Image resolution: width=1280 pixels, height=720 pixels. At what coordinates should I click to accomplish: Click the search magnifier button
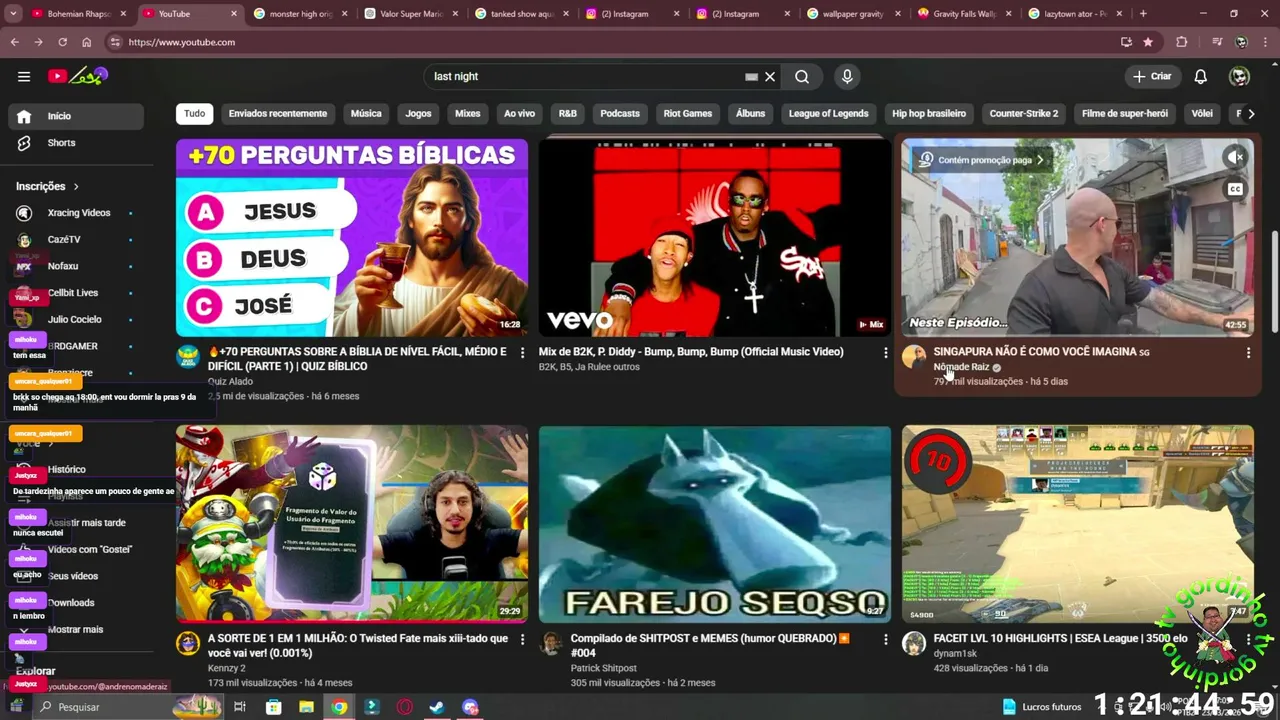[x=802, y=76]
